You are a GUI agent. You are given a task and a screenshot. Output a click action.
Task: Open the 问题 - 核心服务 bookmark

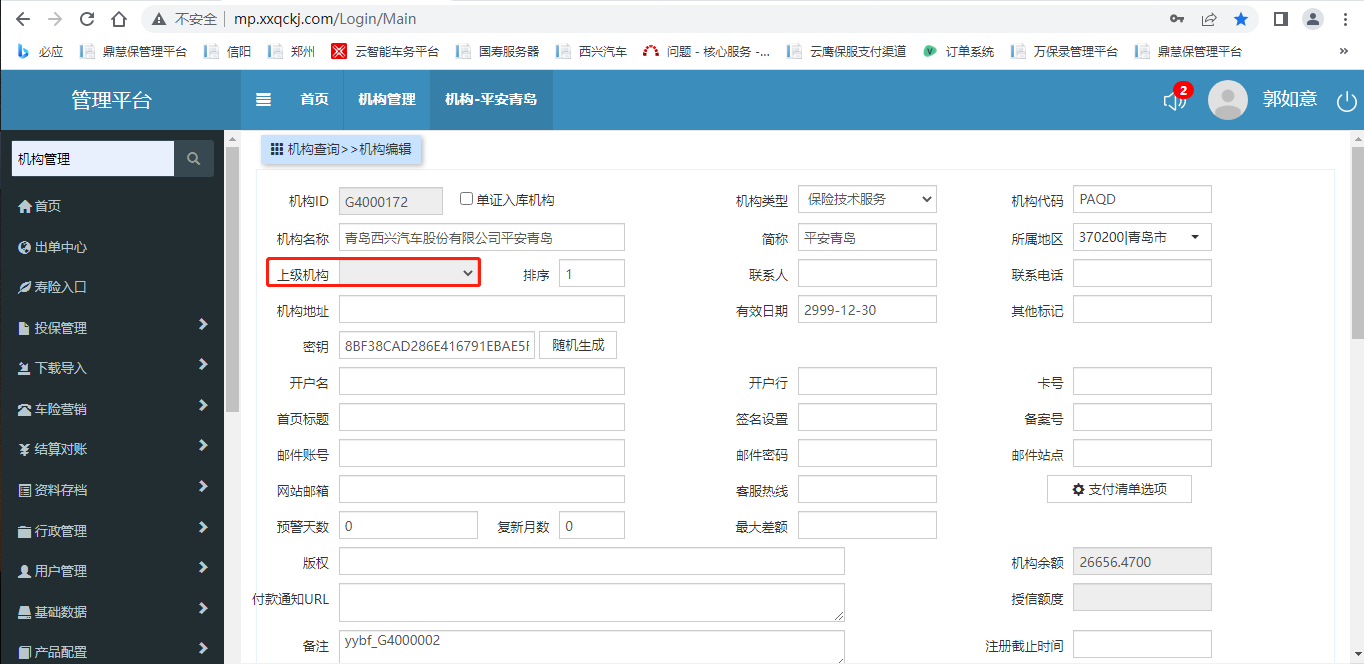point(706,51)
